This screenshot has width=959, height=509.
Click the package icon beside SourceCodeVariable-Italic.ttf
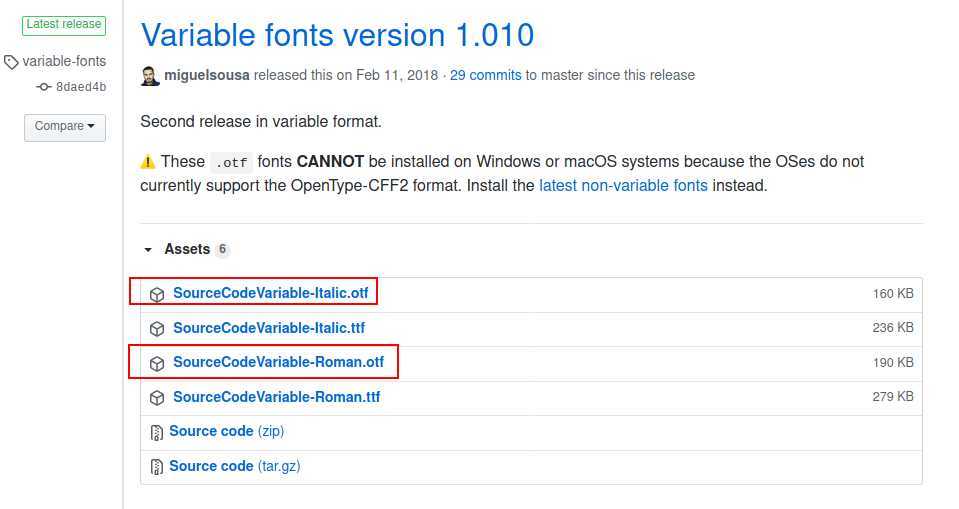[157, 329]
